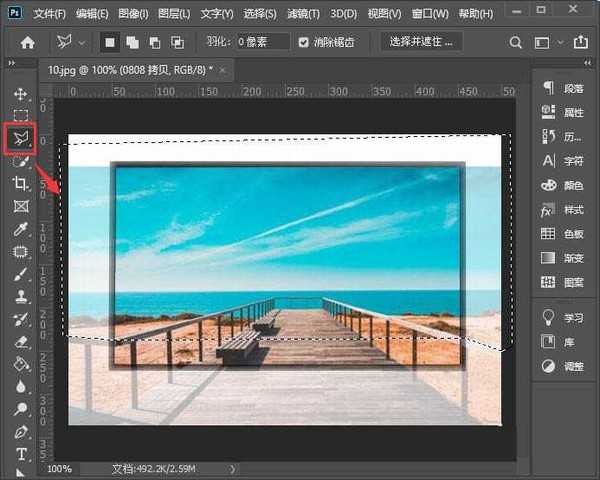Open the 属性 (Properties) panel
Screen dimensions: 600x480
(x=561, y=112)
